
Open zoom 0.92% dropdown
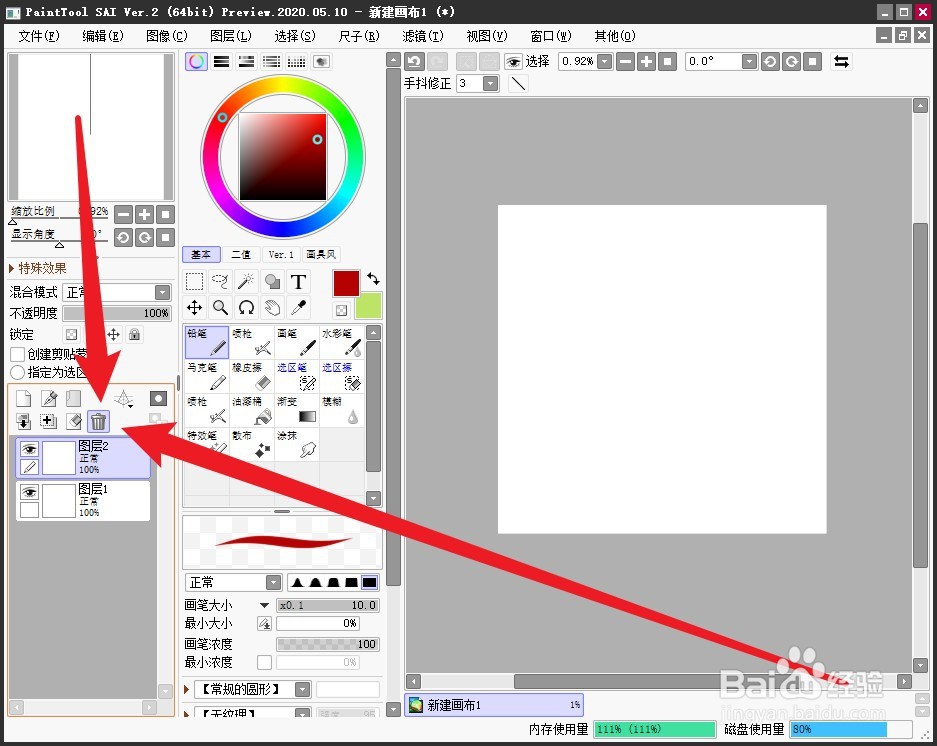[605, 62]
